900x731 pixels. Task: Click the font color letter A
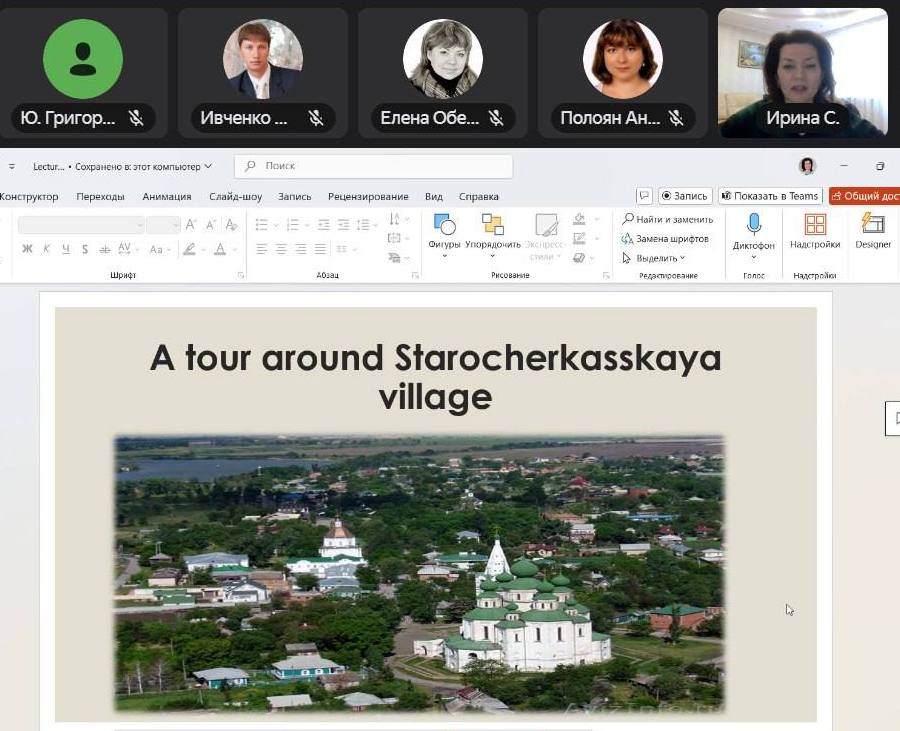pos(220,249)
